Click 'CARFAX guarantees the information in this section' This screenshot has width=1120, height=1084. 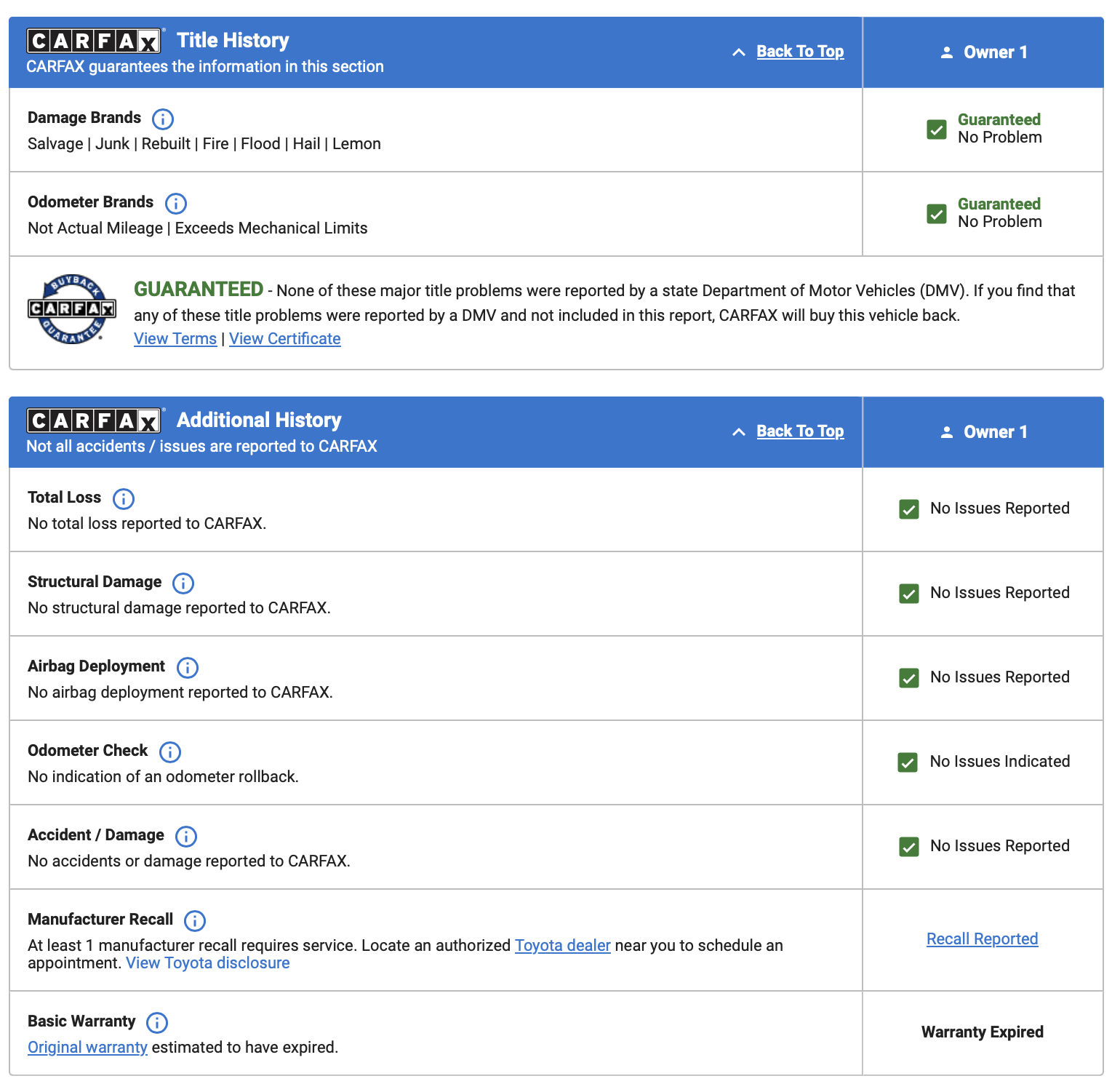[205, 67]
